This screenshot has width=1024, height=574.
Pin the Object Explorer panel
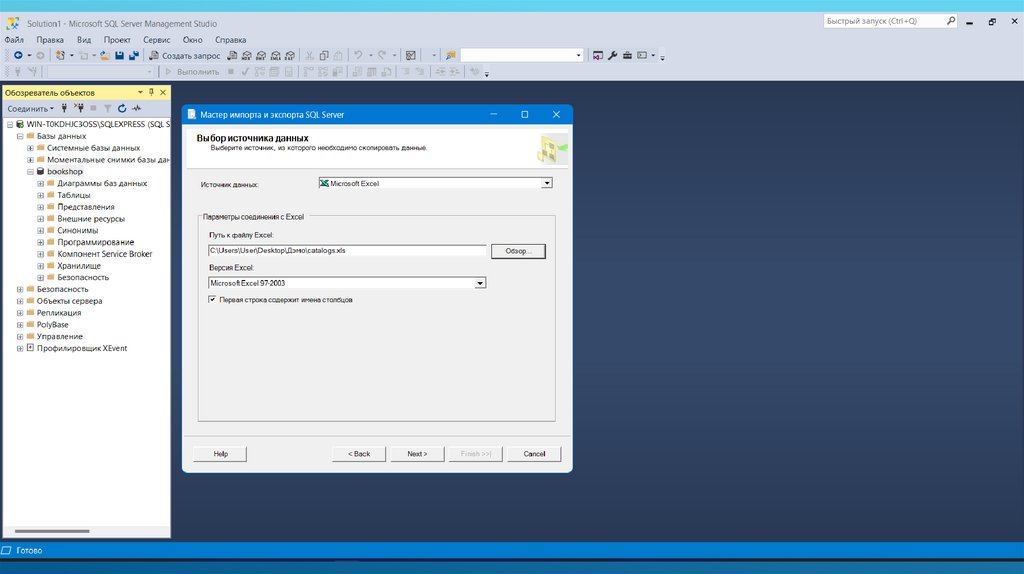[x=151, y=92]
